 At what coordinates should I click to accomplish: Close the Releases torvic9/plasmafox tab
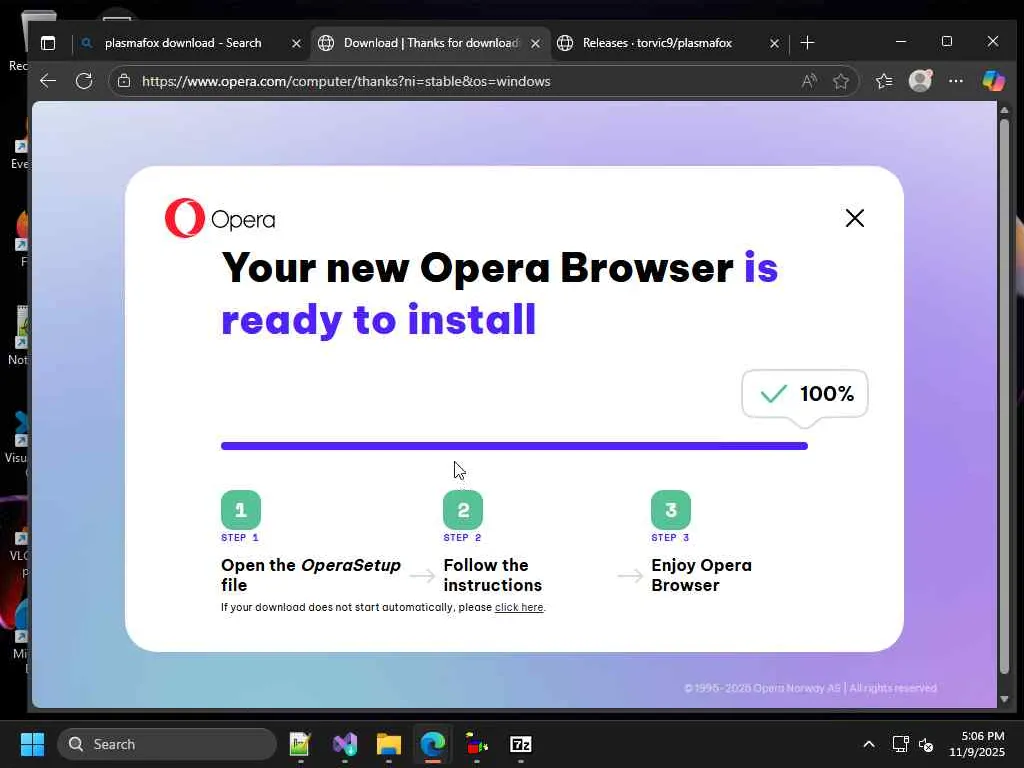[x=774, y=43]
